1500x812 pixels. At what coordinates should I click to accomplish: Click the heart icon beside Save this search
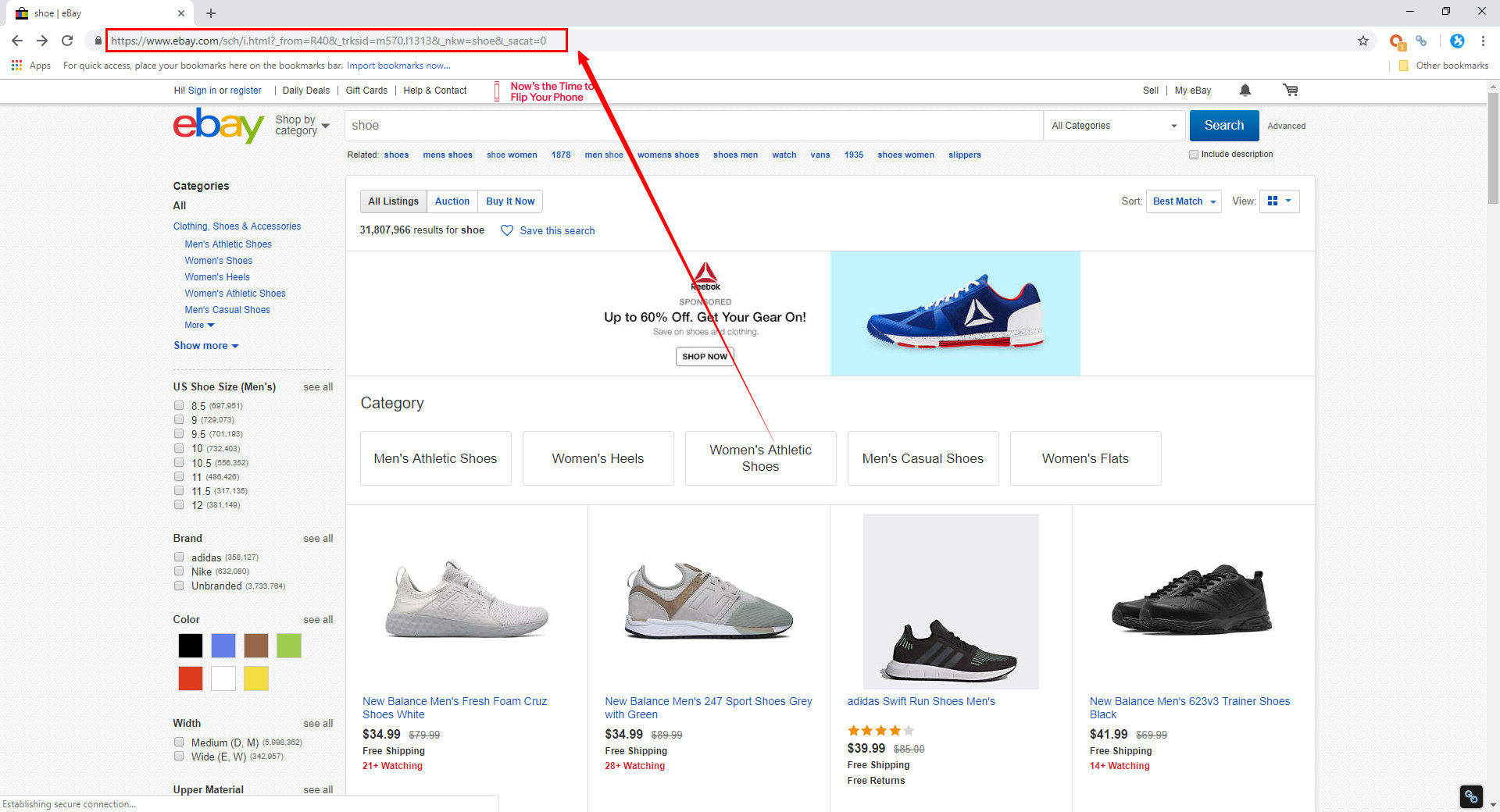coord(507,230)
